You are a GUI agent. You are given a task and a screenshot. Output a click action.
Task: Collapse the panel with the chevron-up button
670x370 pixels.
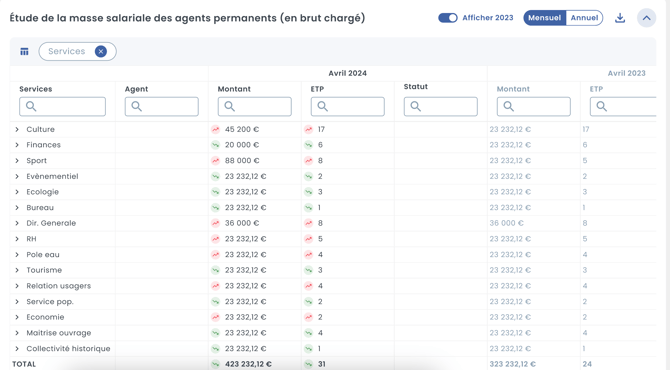(x=646, y=18)
